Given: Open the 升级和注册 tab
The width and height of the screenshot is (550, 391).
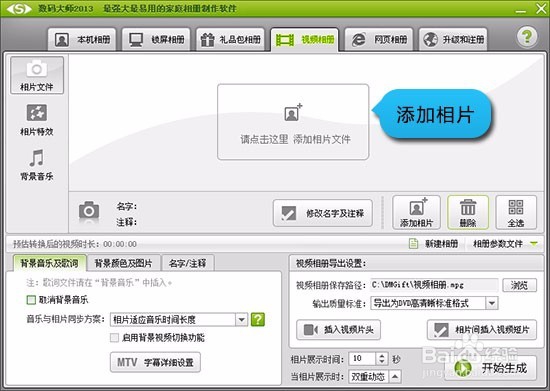Looking at the screenshot, I should point(453,40).
